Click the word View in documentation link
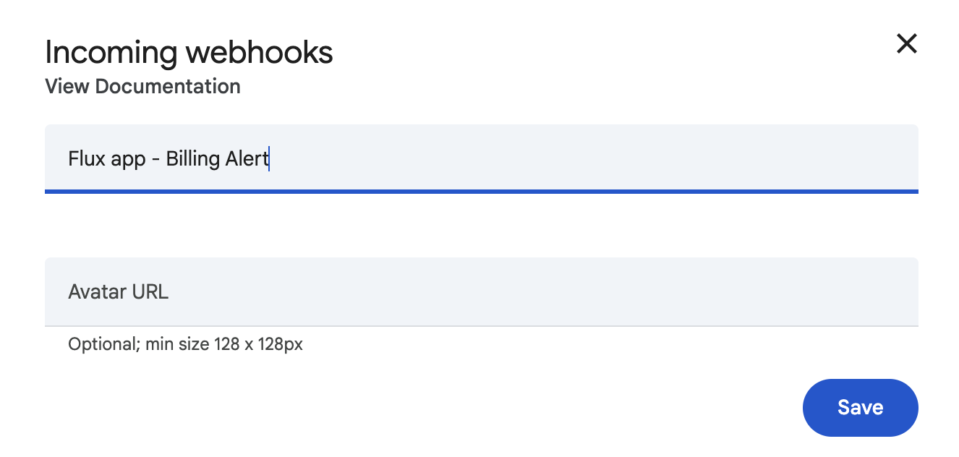Viewport: 959px width, 457px height. click(67, 86)
